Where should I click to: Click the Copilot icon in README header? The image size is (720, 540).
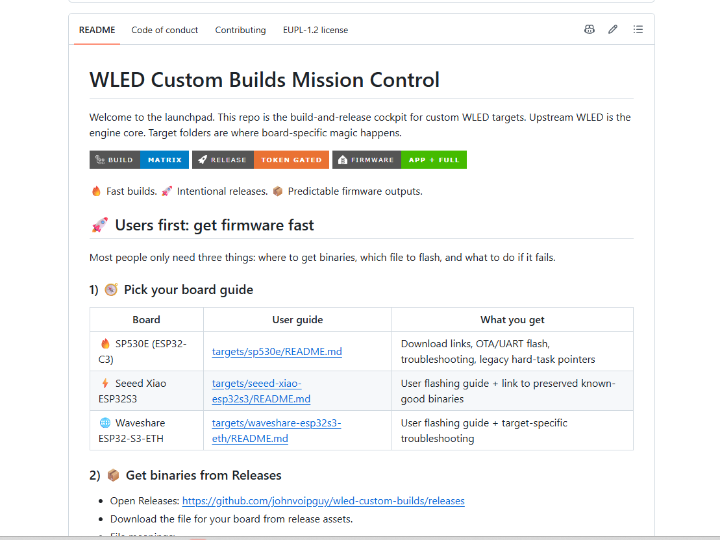(x=589, y=29)
